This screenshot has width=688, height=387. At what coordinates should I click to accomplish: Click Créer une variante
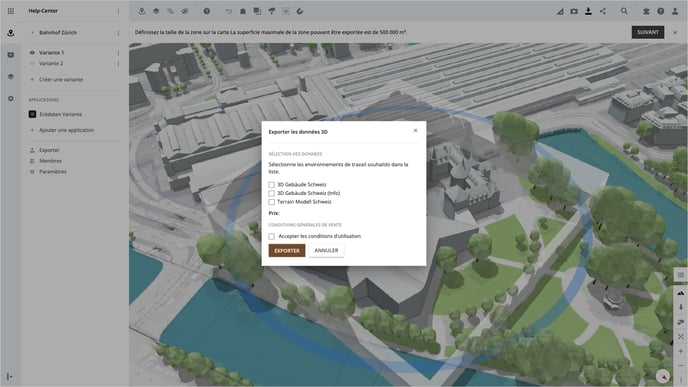point(61,79)
